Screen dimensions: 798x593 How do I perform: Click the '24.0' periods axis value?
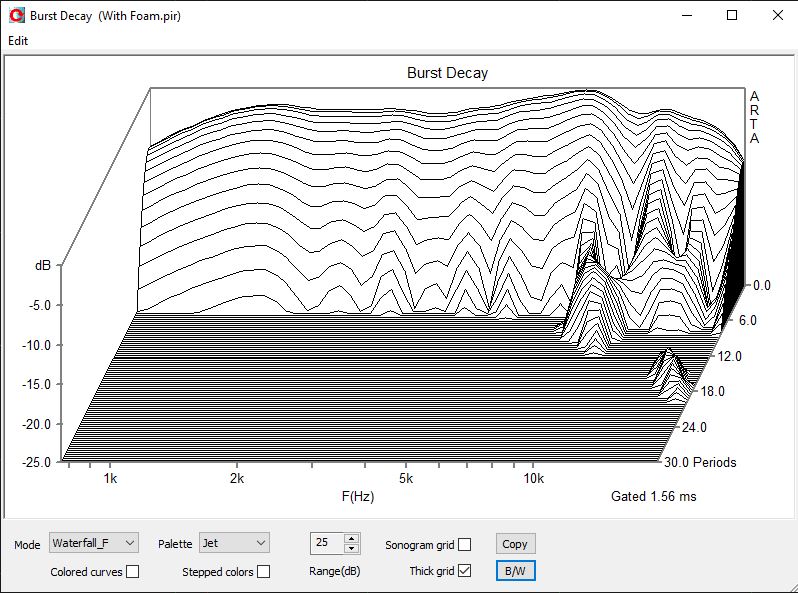(x=695, y=427)
